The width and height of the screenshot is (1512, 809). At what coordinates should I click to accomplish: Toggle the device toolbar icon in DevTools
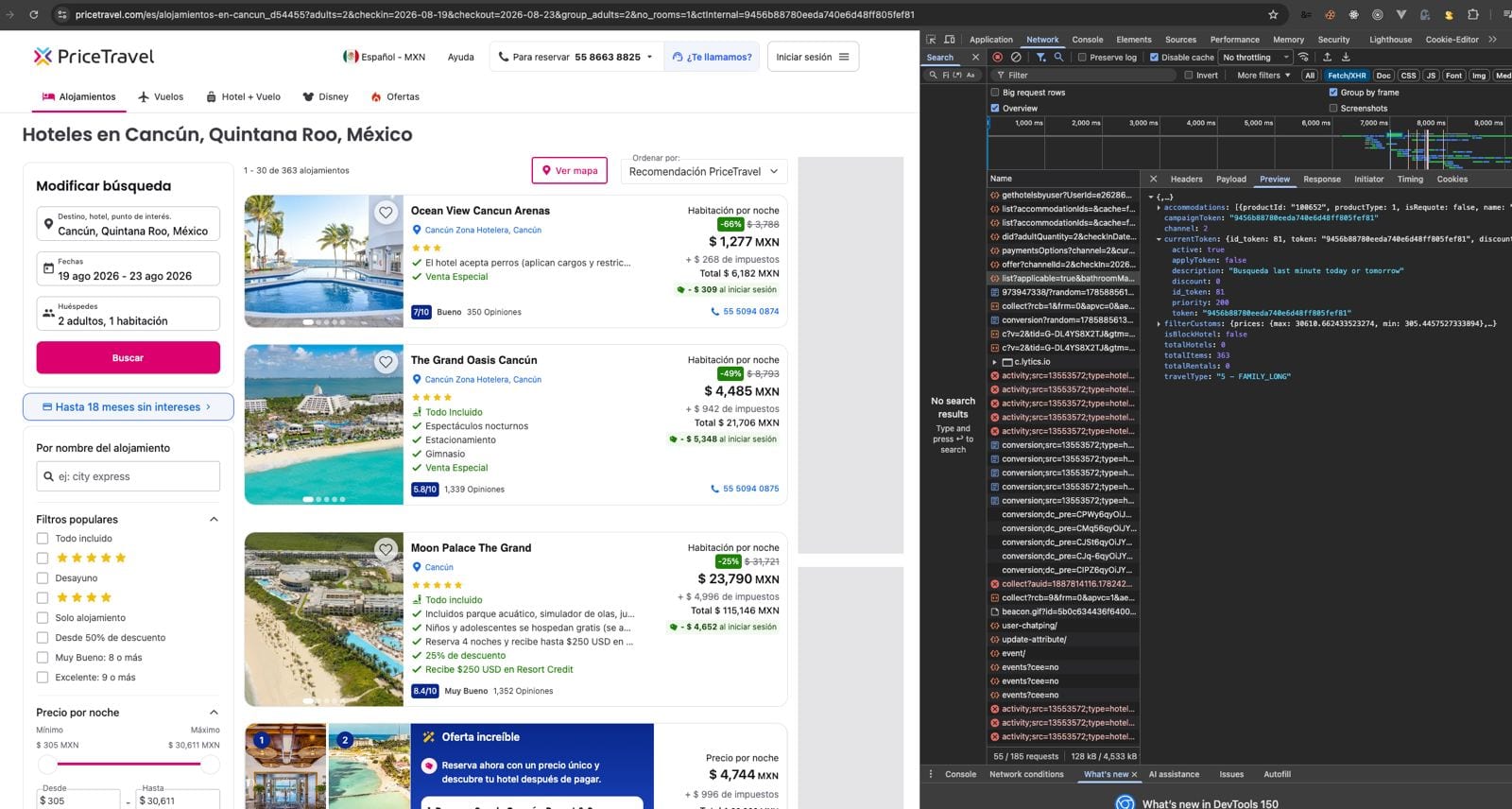click(950, 40)
